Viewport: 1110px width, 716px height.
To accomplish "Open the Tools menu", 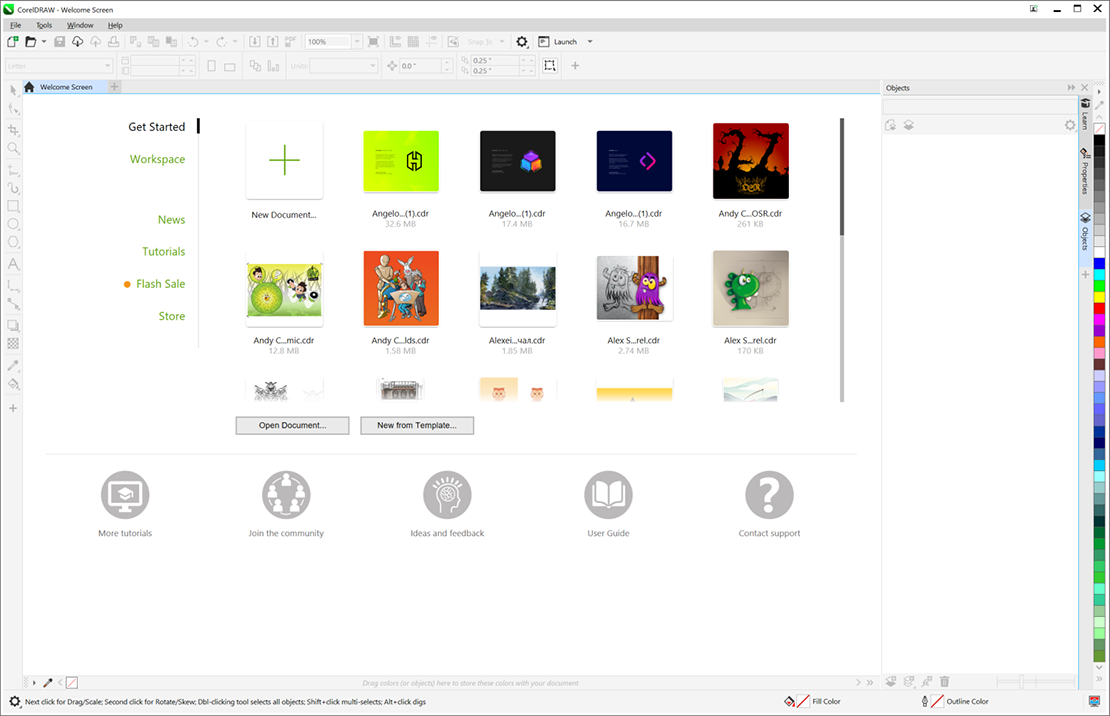I will 43,25.
